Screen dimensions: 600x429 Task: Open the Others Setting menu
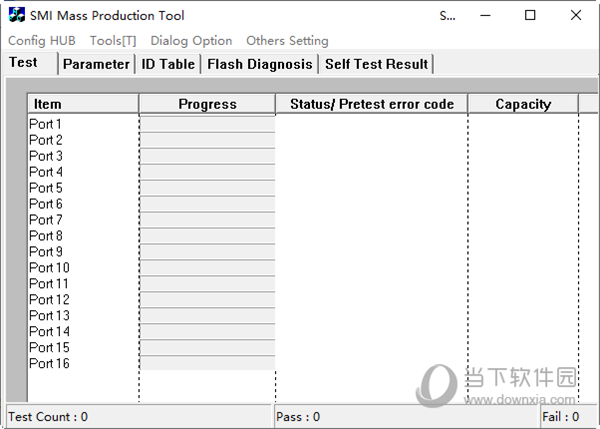pos(287,41)
